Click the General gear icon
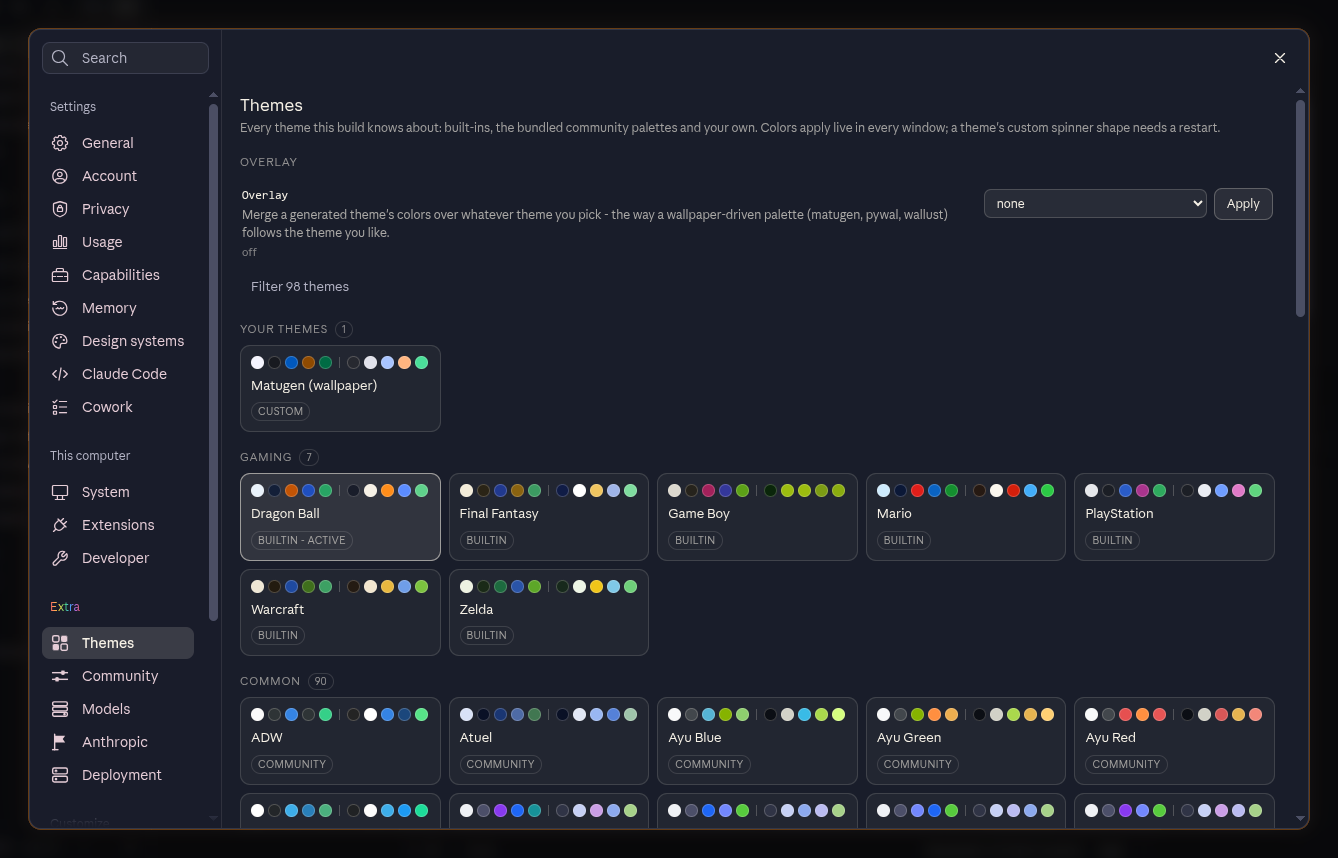This screenshot has height=858, width=1338. 60,143
